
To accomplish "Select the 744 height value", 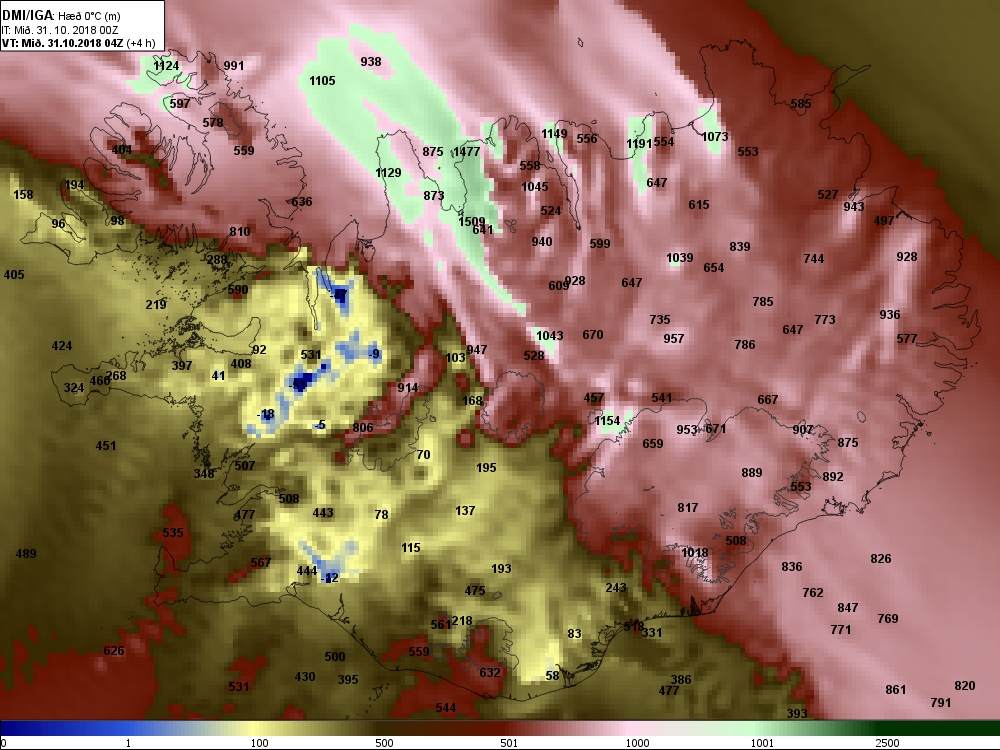I will point(814,259).
